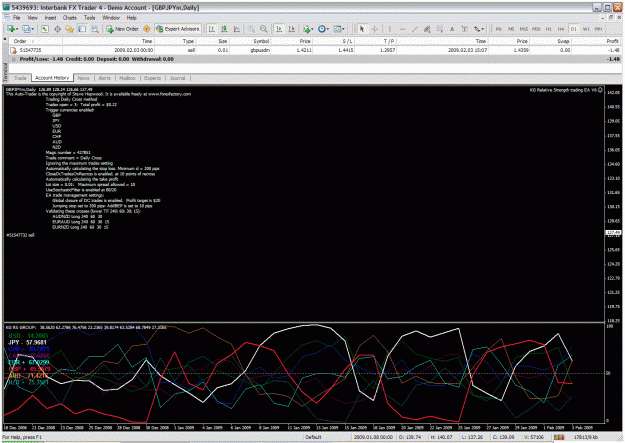Open the Market Watch window icon

click(x=45, y=29)
